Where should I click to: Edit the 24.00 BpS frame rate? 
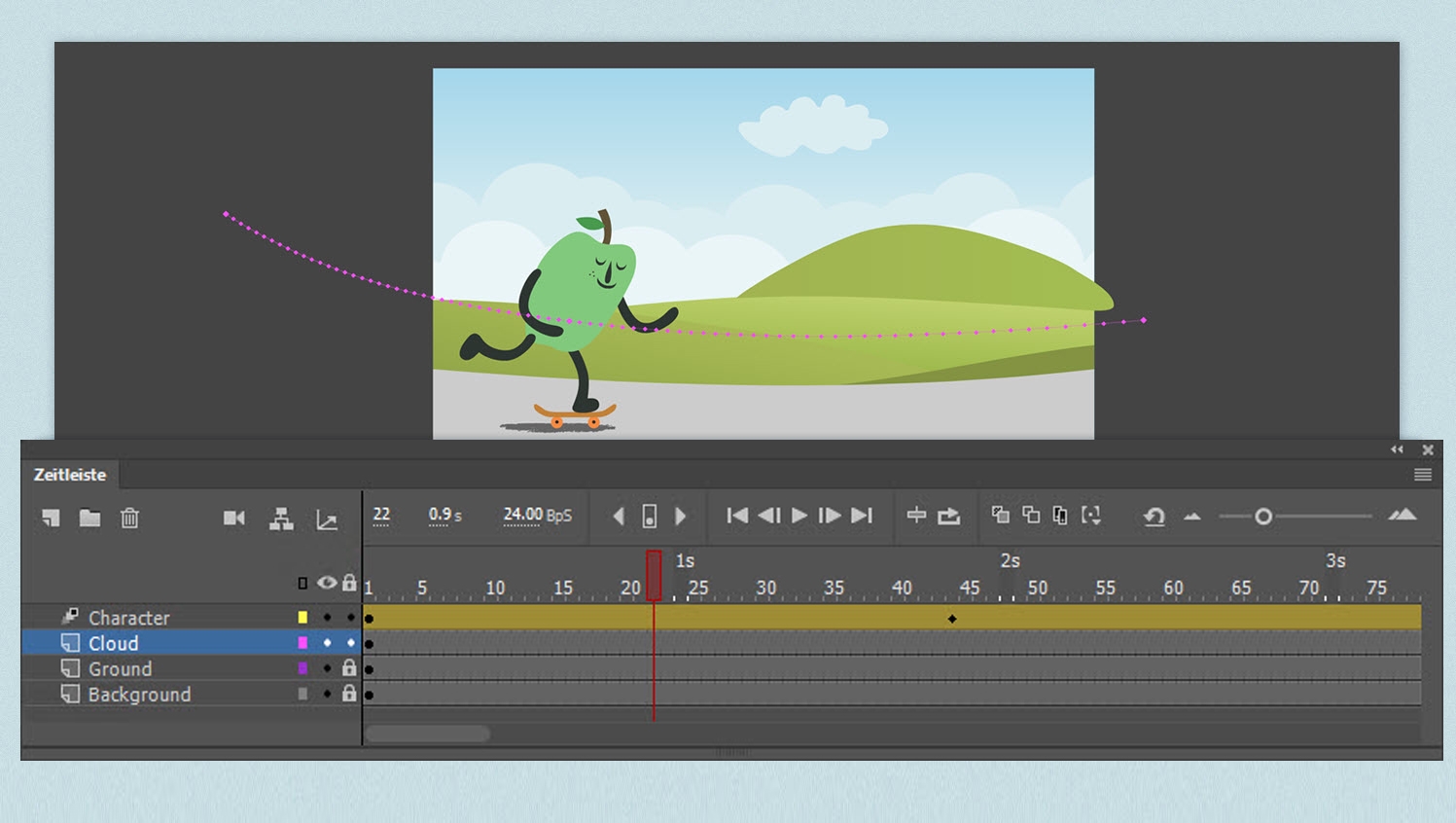(537, 515)
